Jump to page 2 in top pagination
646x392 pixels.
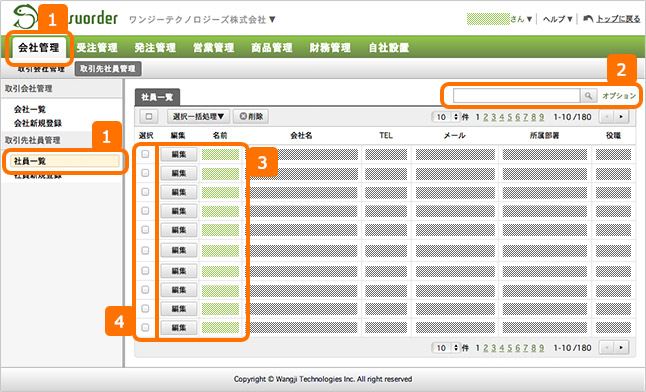click(x=485, y=117)
